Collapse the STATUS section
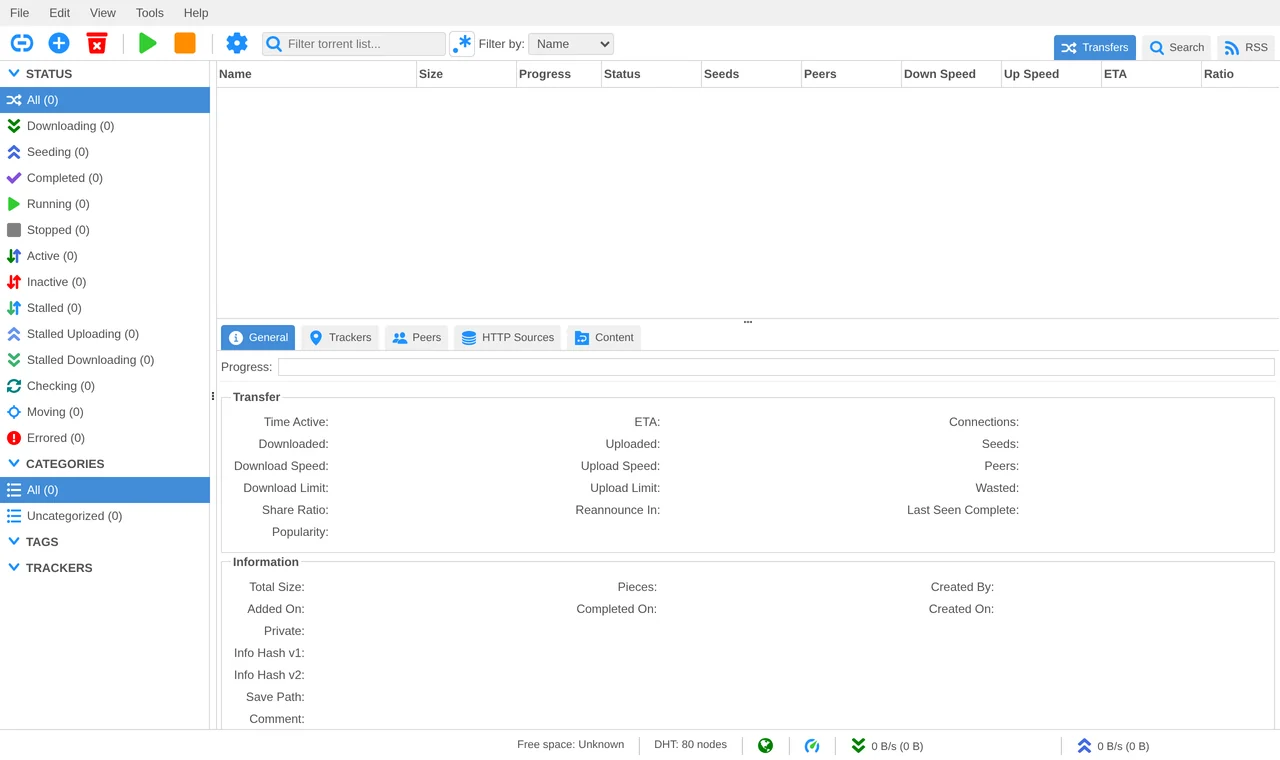The width and height of the screenshot is (1280, 760). pos(14,74)
